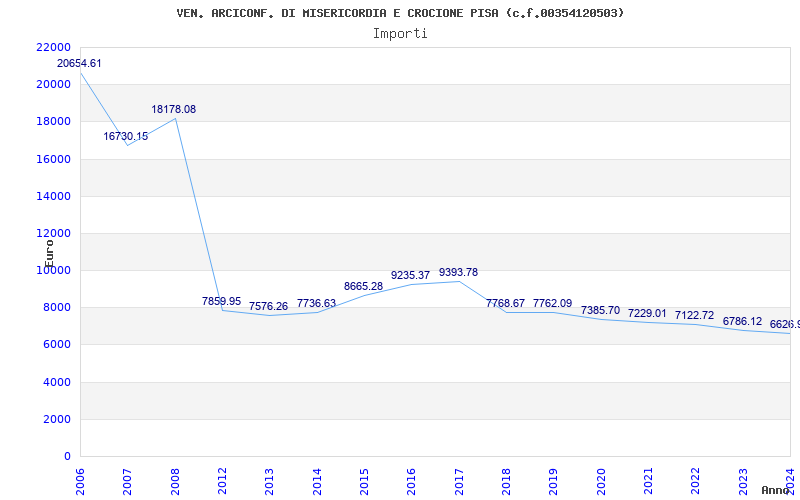Select the 7768.67 data label
The width and height of the screenshot is (800, 500).
[505, 303]
